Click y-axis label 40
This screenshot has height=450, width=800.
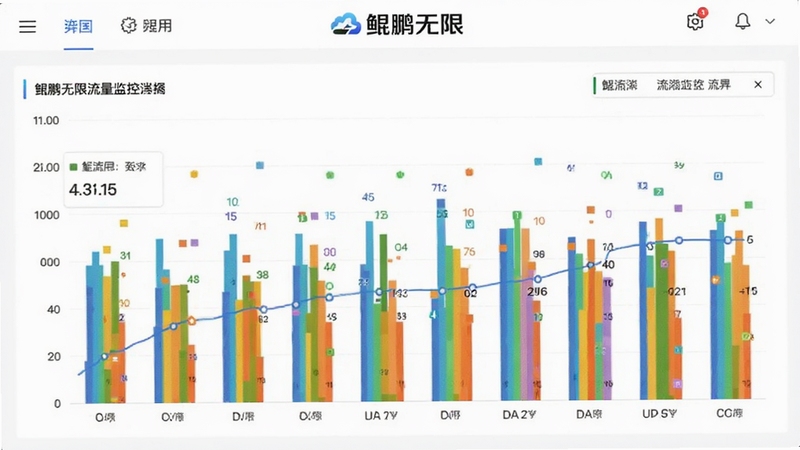tap(54, 309)
